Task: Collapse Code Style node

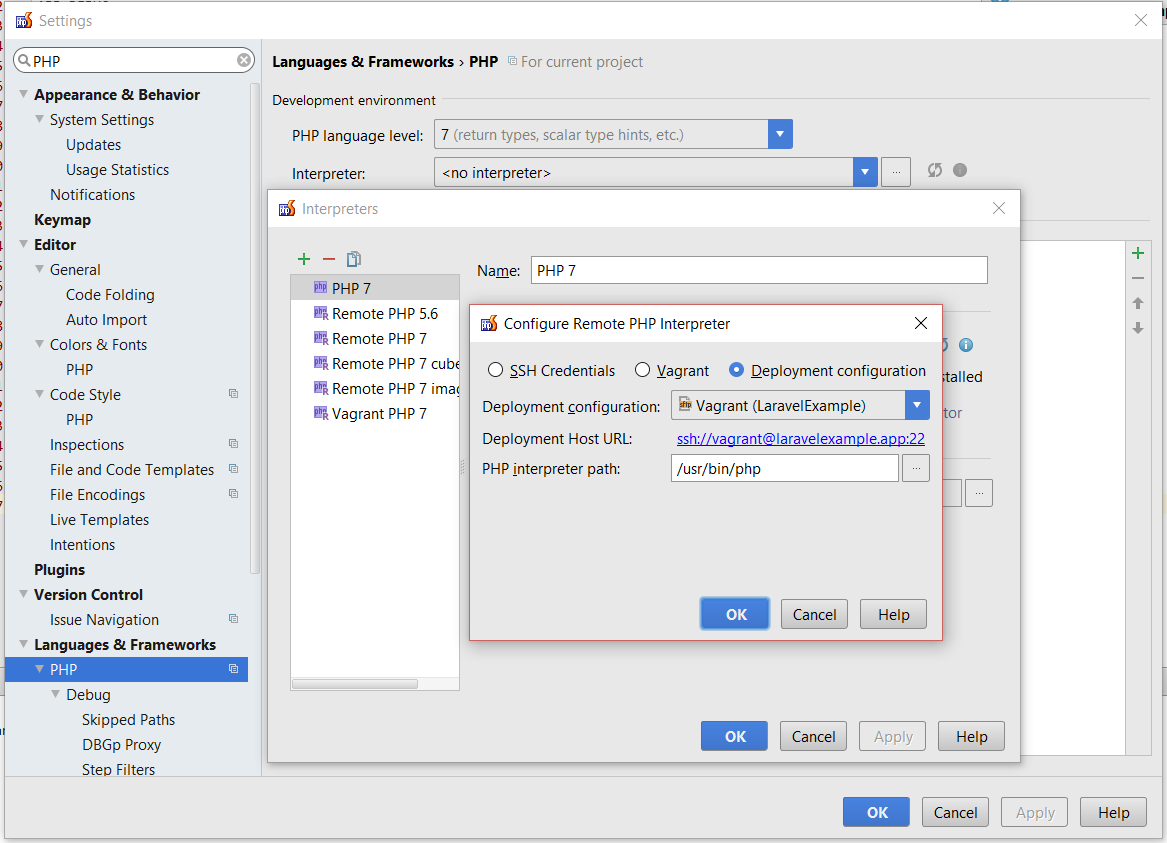Action: click(39, 394)
